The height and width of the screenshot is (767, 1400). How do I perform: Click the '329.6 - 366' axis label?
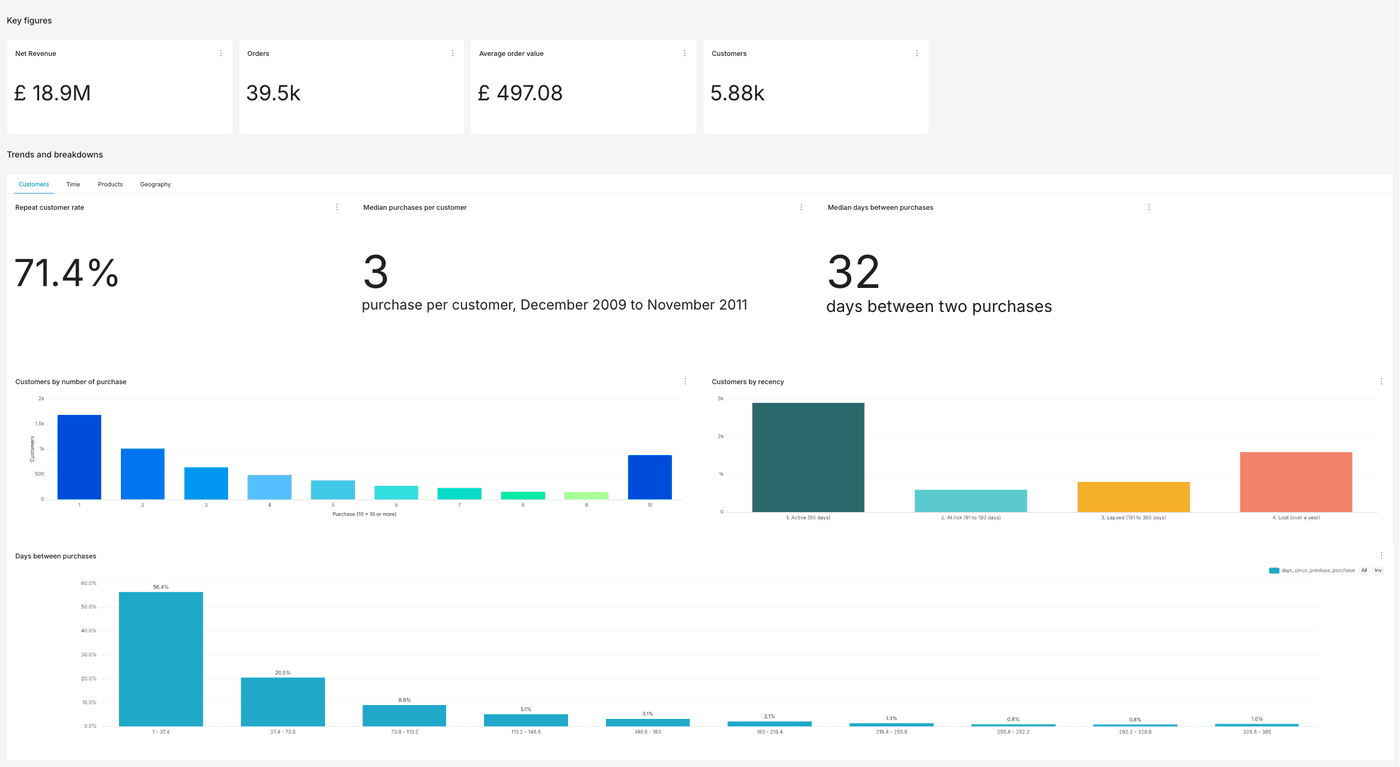1257,732
